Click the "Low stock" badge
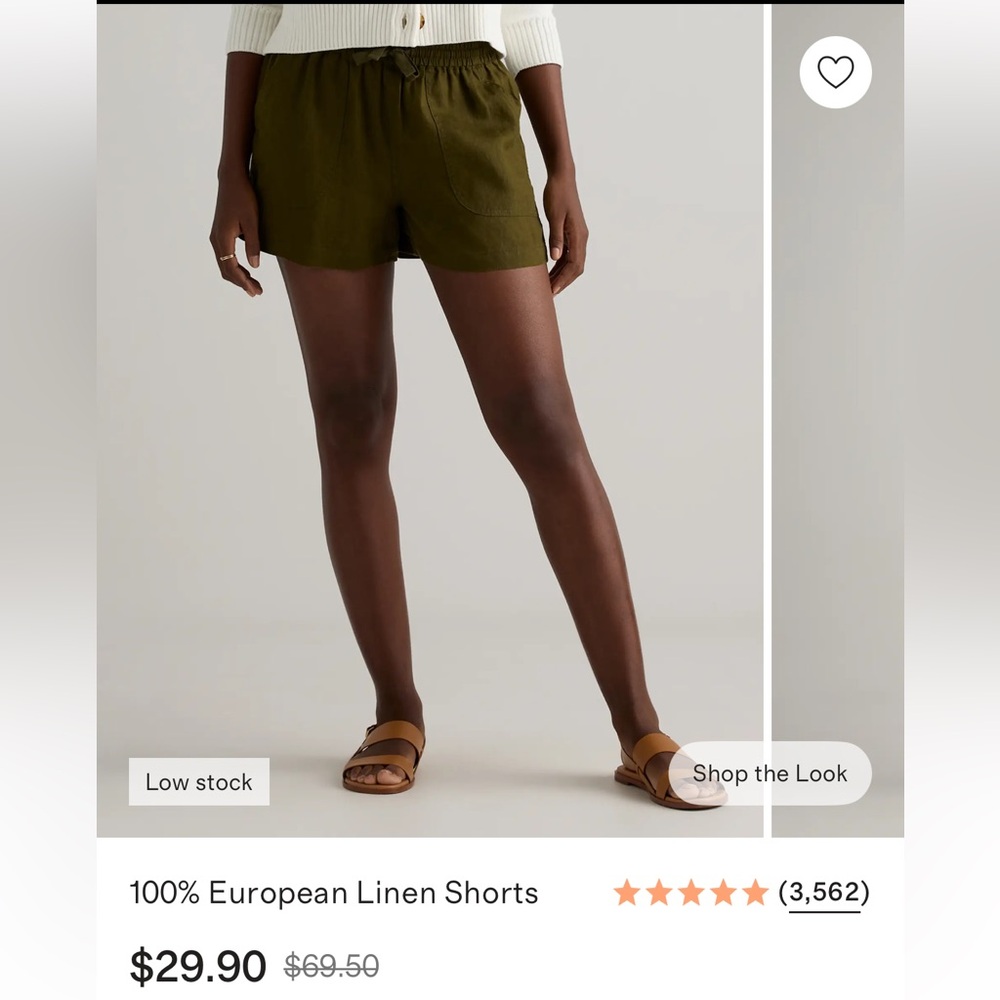This screenshot has width=1000, height=1000. pos(198,781)
